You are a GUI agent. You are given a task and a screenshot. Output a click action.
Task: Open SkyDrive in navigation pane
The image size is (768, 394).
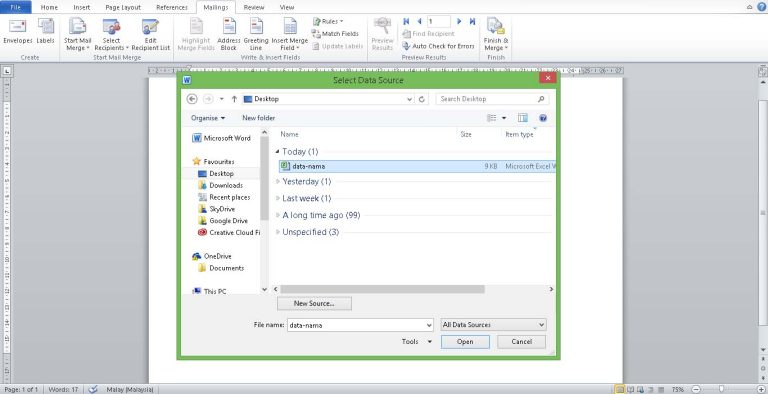click(216, 209)
